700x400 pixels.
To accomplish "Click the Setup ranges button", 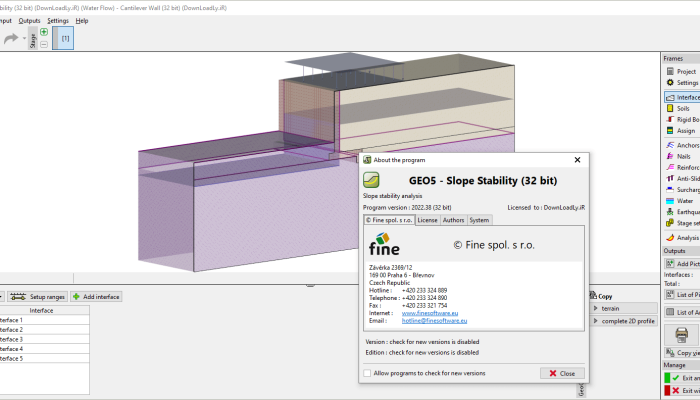I will point(38,296).
